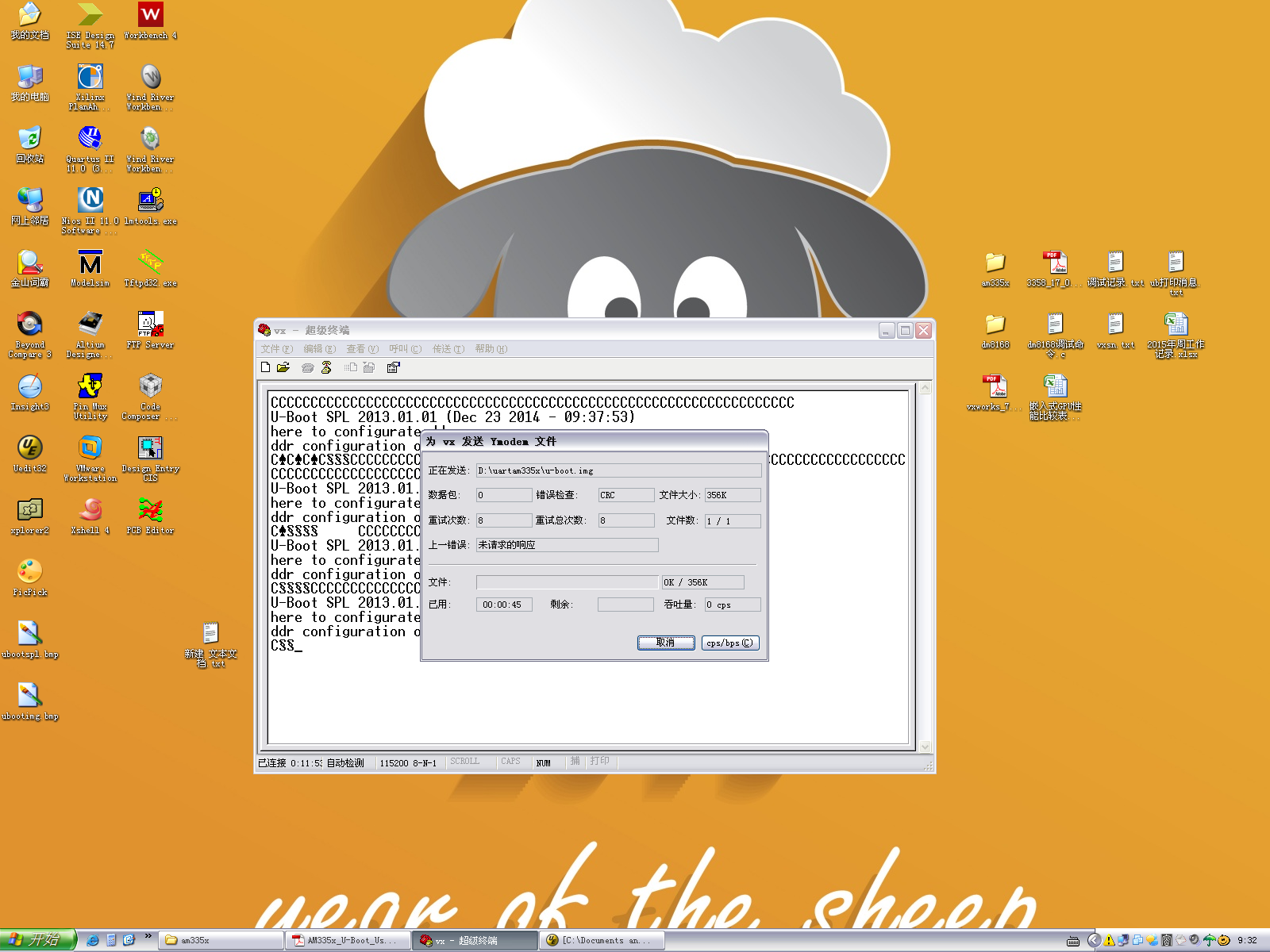This screenshot has width=1270, height=952.
Task: Select Design Entry CIS desktop icon
Action: (150, 459)
